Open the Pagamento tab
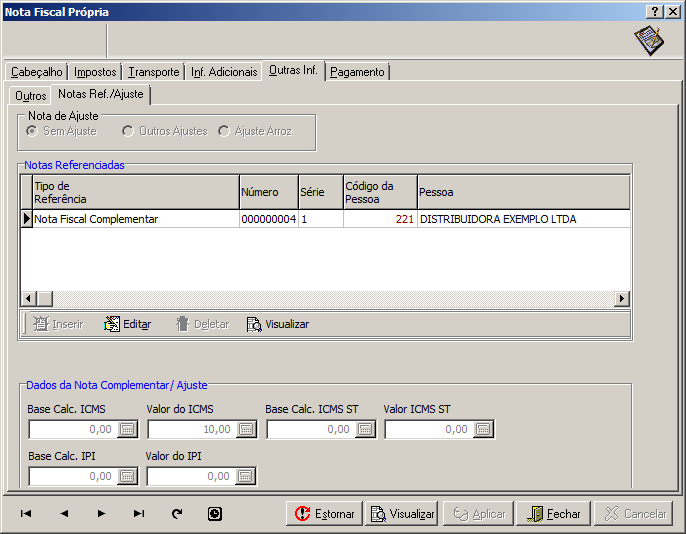 [357, 72]
